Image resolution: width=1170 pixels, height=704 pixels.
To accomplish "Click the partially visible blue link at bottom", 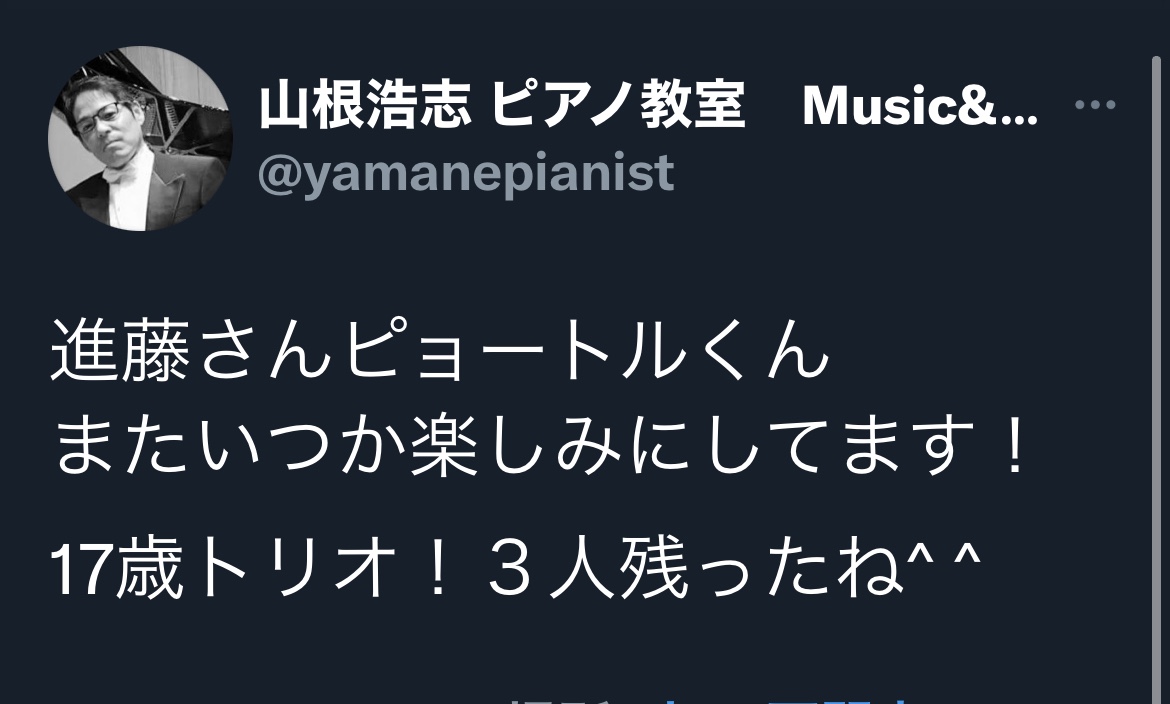I will click(x=783, y=700).
